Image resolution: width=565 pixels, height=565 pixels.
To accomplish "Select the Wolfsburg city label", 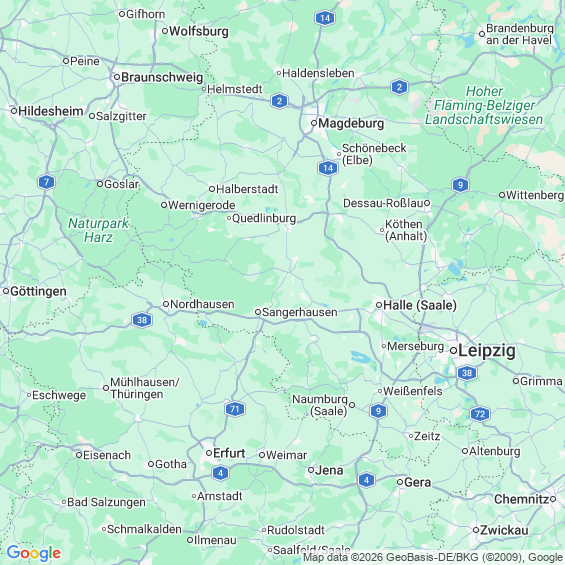I will pos(199,31).
